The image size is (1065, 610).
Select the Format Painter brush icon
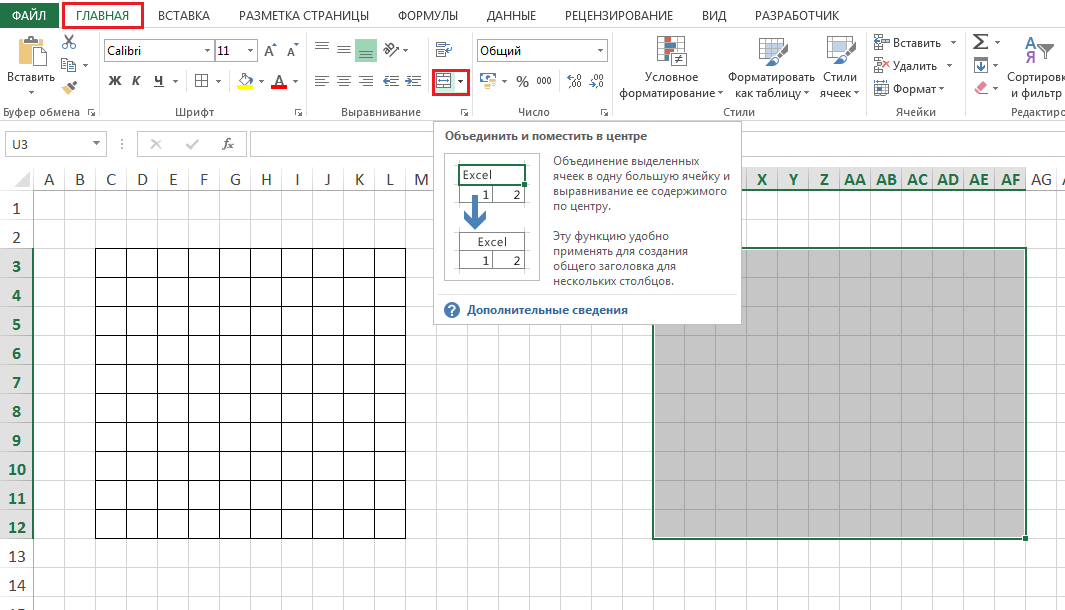tap(69, 88)
